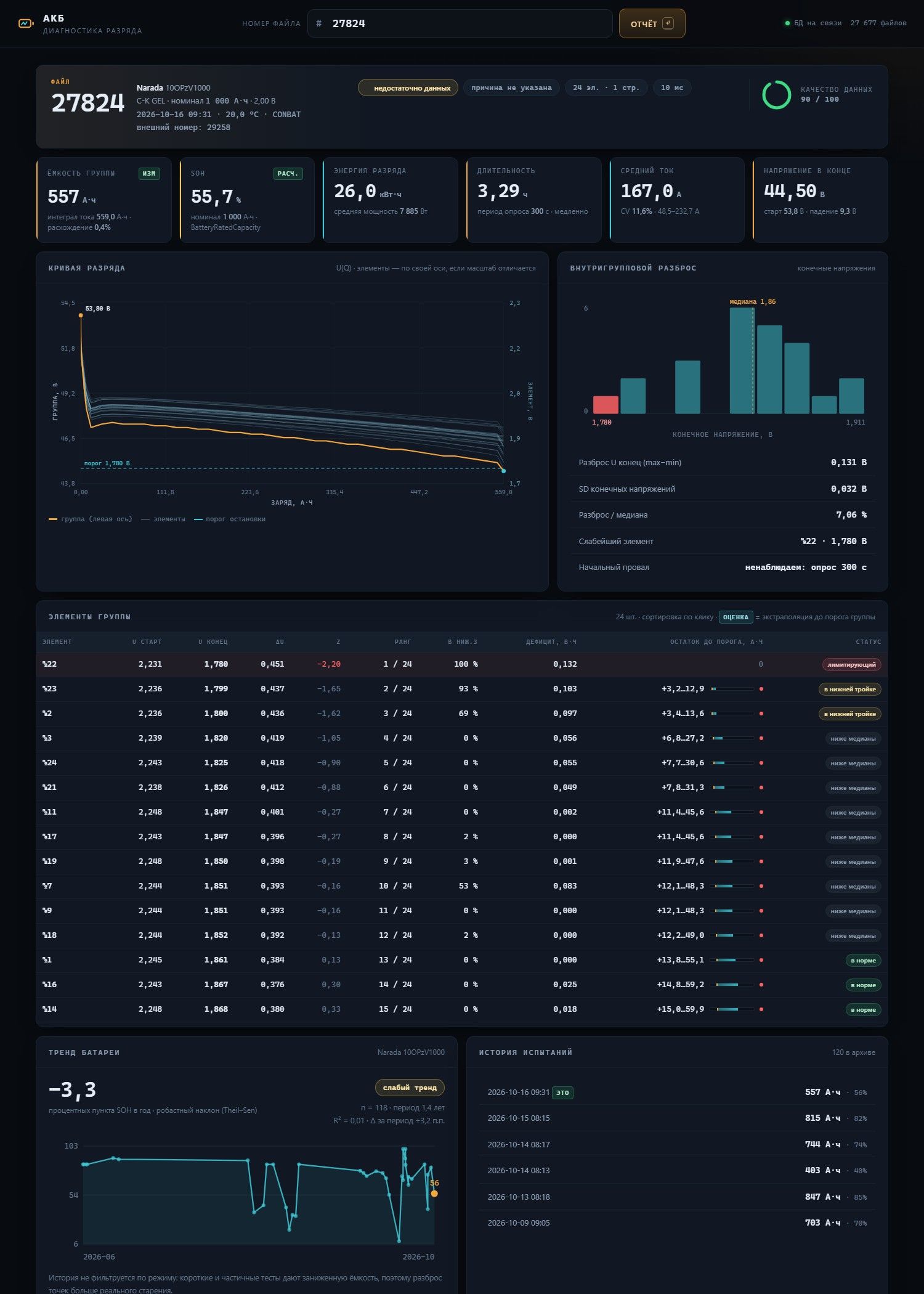924x1294 pixels.
Task: Open history entry 2026-10-09 09:05
Action: [x=677, y=1223]
